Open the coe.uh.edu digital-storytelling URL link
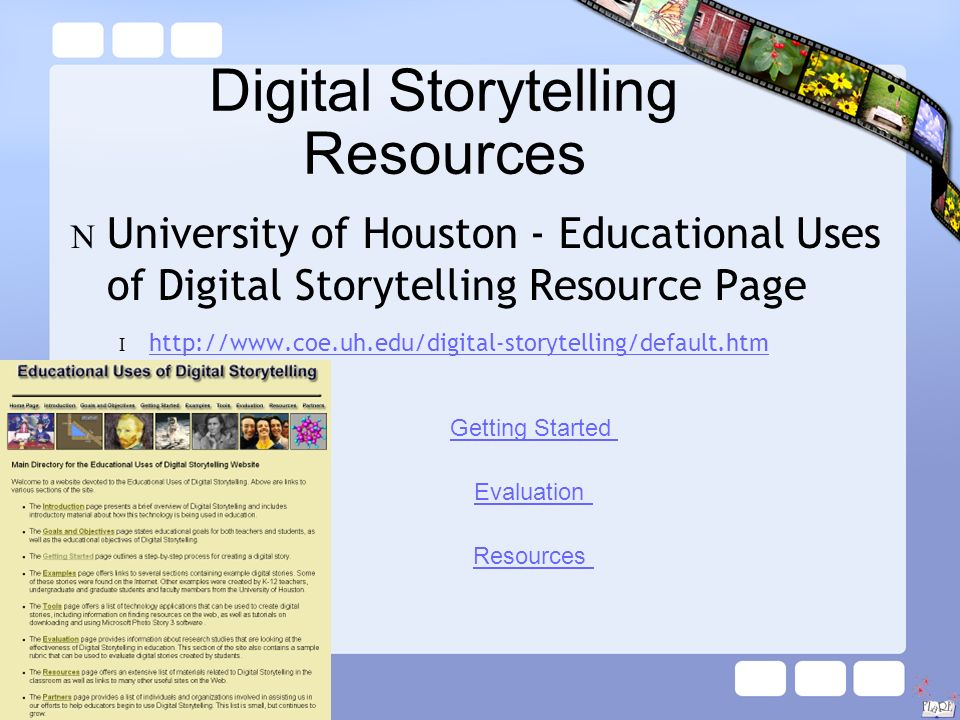The width and height of the screenshot is (960, 720). [x=459, y=343]
